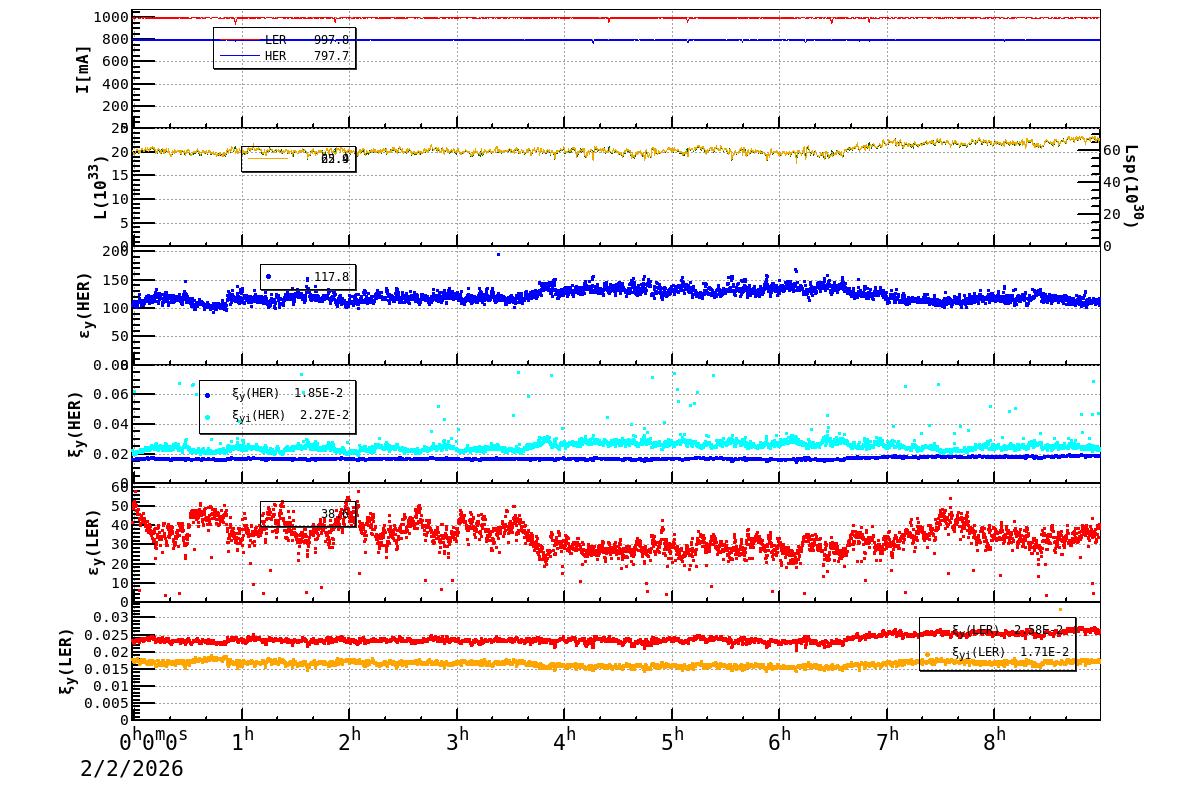Click the '40' tick on Lsp right axis
The height and width of the screenshot is (798, 1200).
pyautogui.click(x=1111, y=182)
